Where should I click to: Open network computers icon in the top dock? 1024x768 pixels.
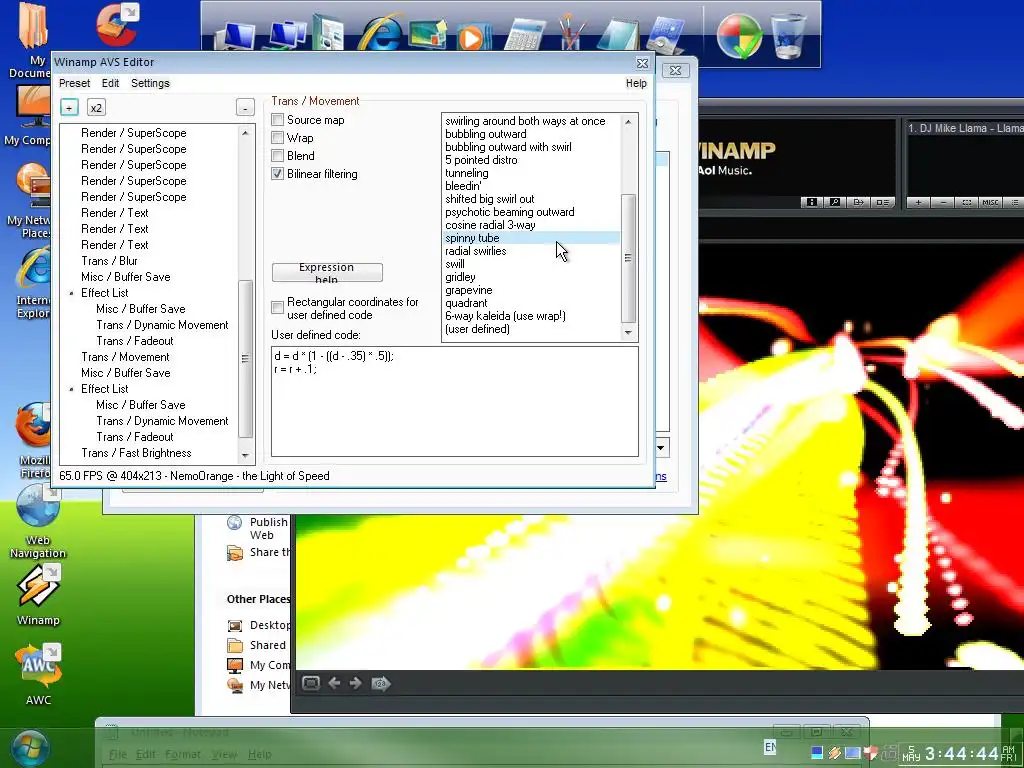[x=285, y=35]
